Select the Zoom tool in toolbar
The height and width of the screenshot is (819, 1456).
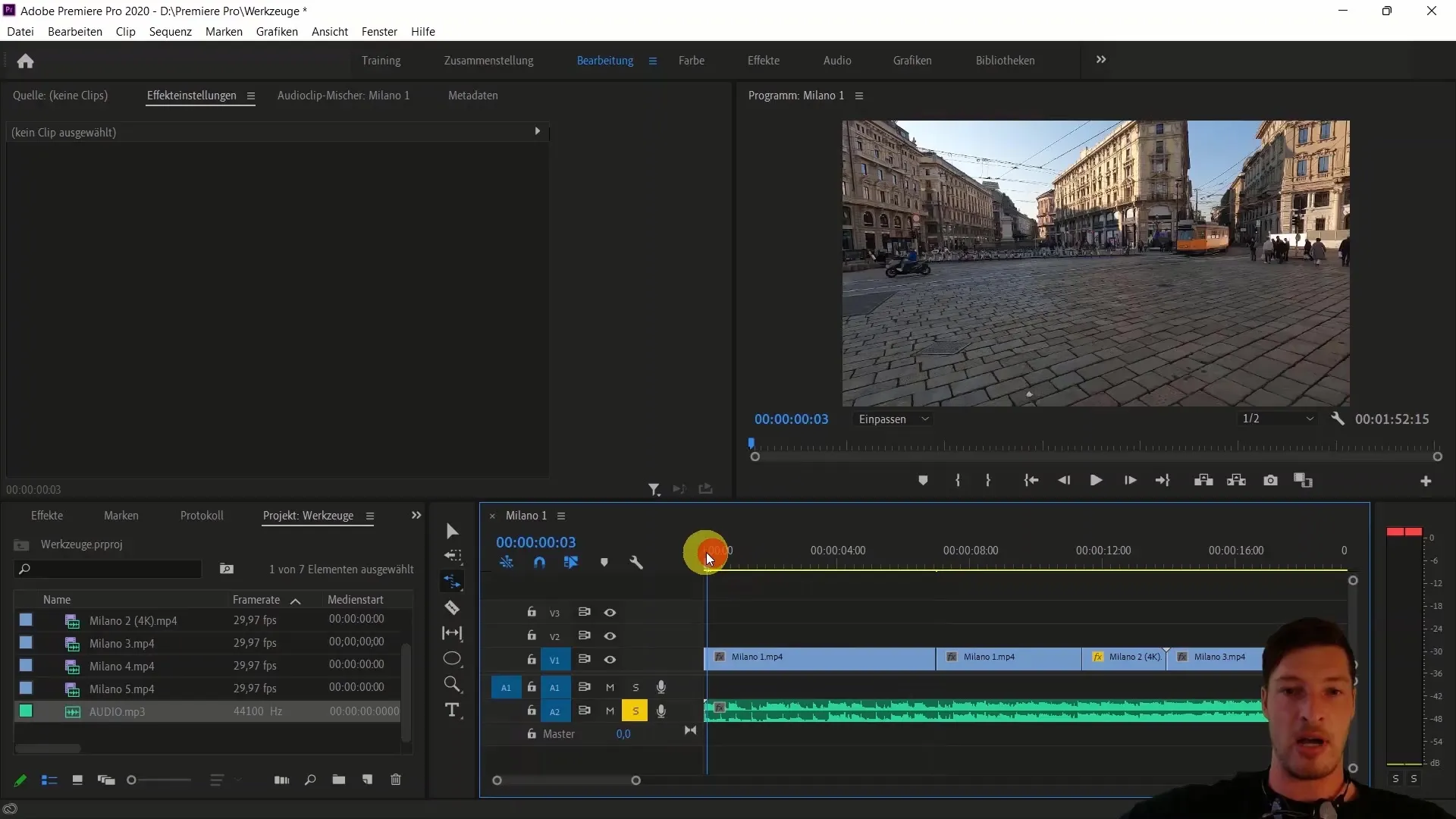tap(453, 684)
